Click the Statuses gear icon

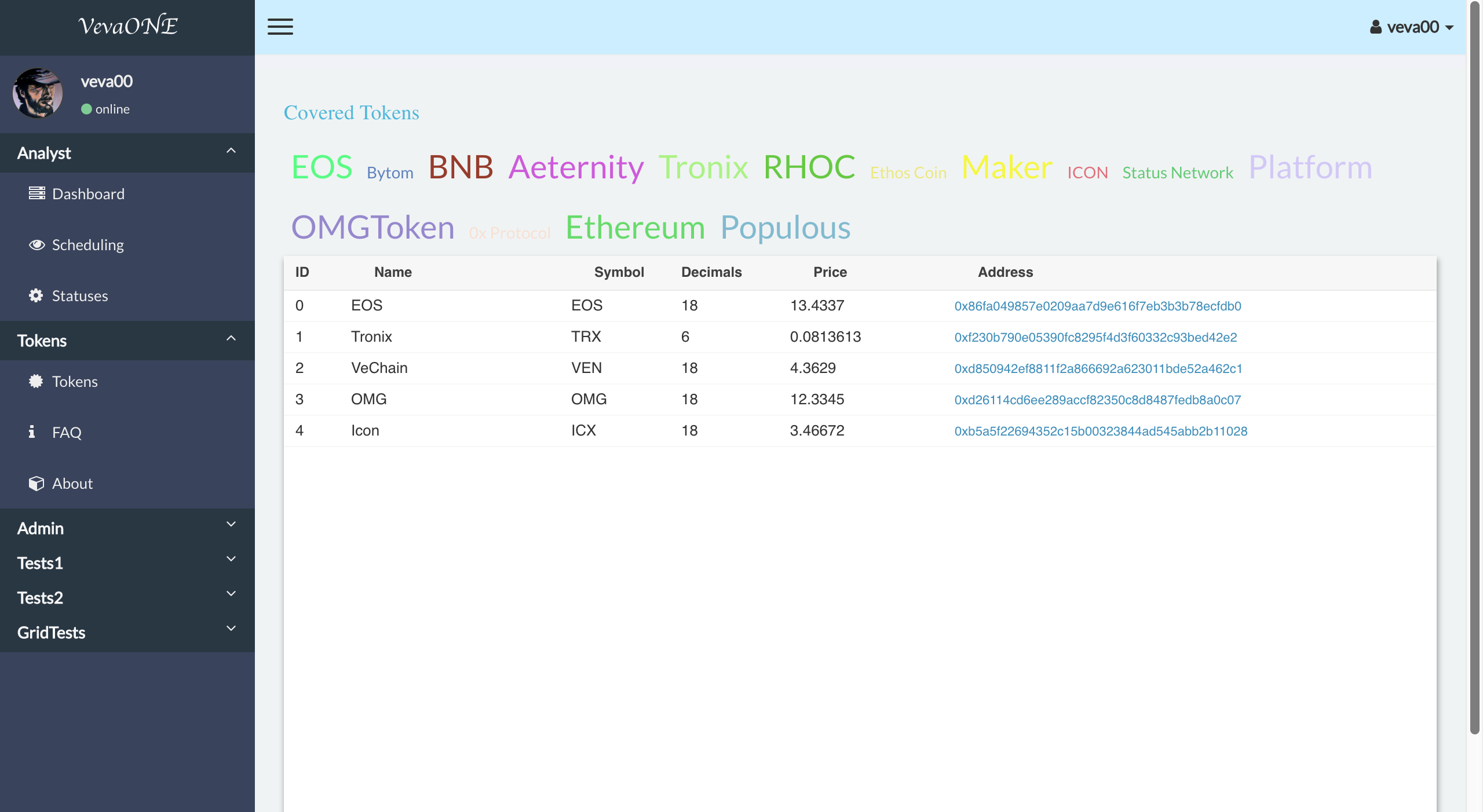[x=36, y=295]
